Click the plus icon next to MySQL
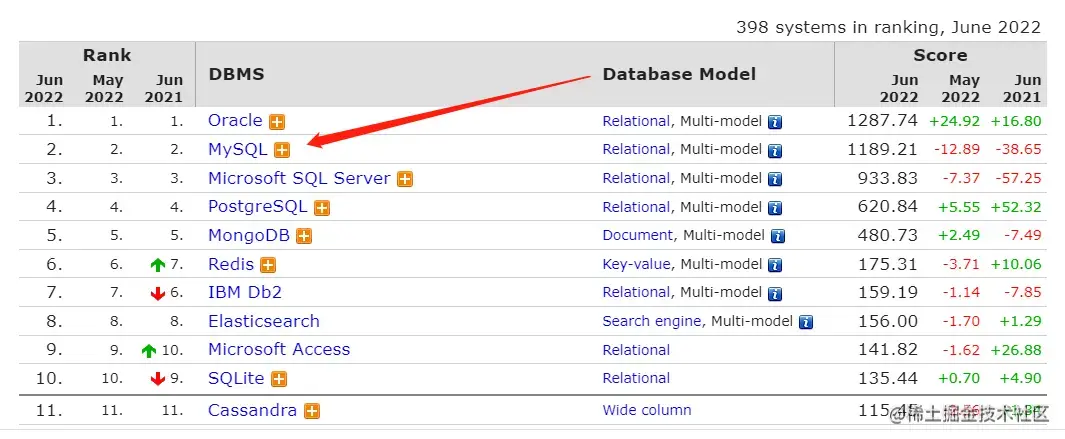The image size is (1065, 439). tap(282, 150)
